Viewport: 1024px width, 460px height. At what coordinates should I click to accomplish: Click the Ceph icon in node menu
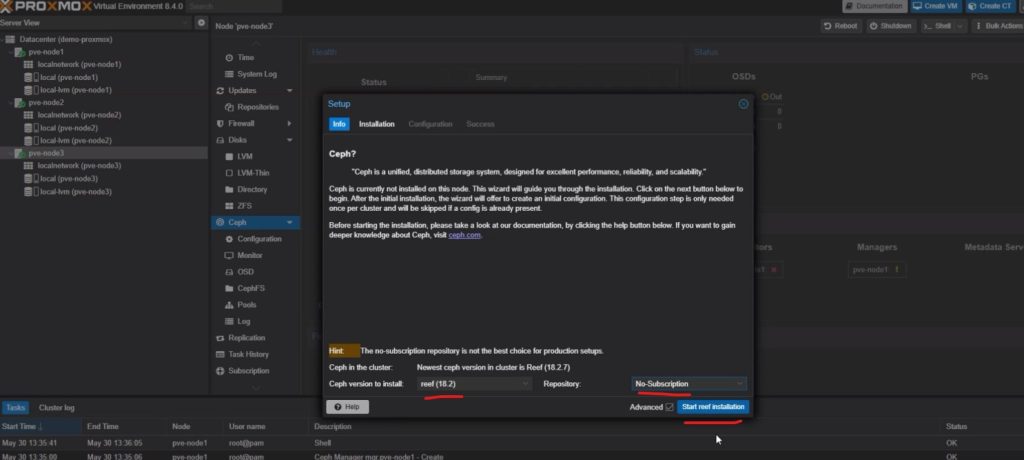click(x=218, y=222)
